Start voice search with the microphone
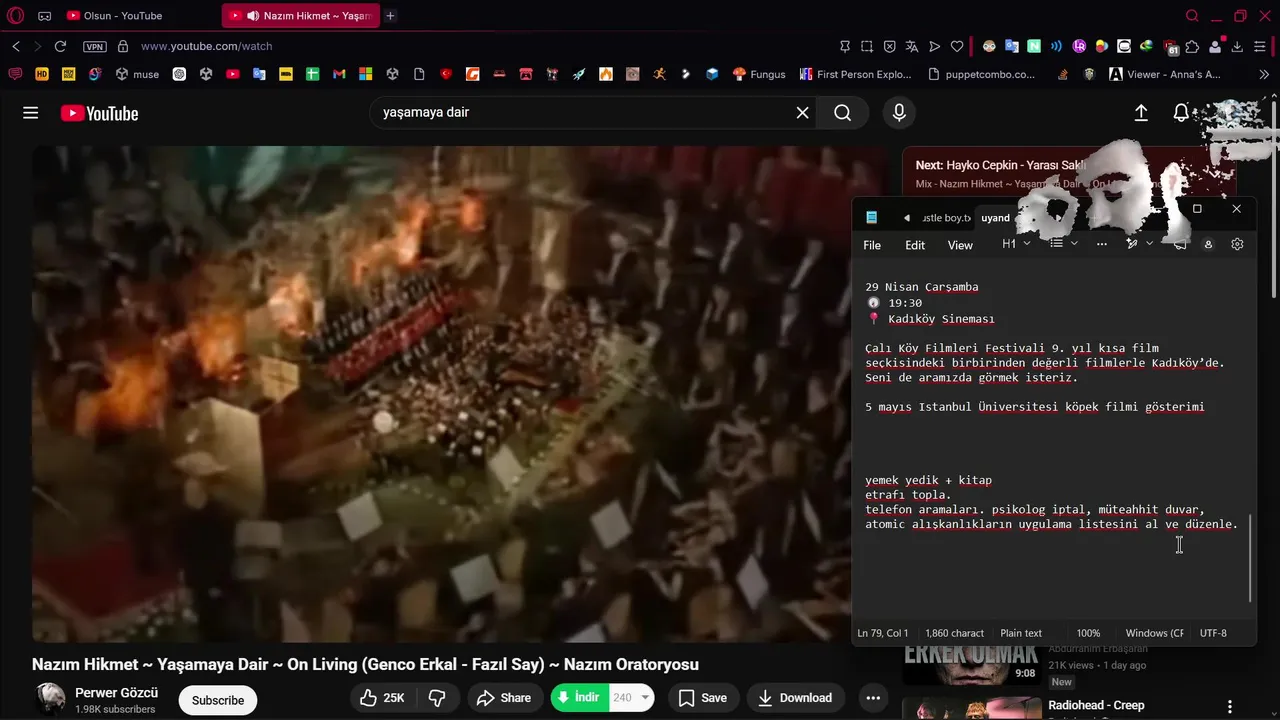Viewport: 1280px width, 720px height. click(x=899, y=113)
